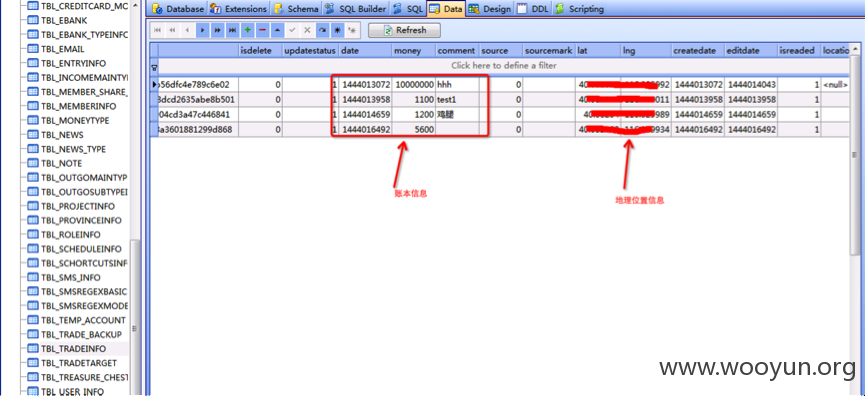Select date cell 1444014659
The height and width of the screenshot is (396, 865).
pos(365,115)
